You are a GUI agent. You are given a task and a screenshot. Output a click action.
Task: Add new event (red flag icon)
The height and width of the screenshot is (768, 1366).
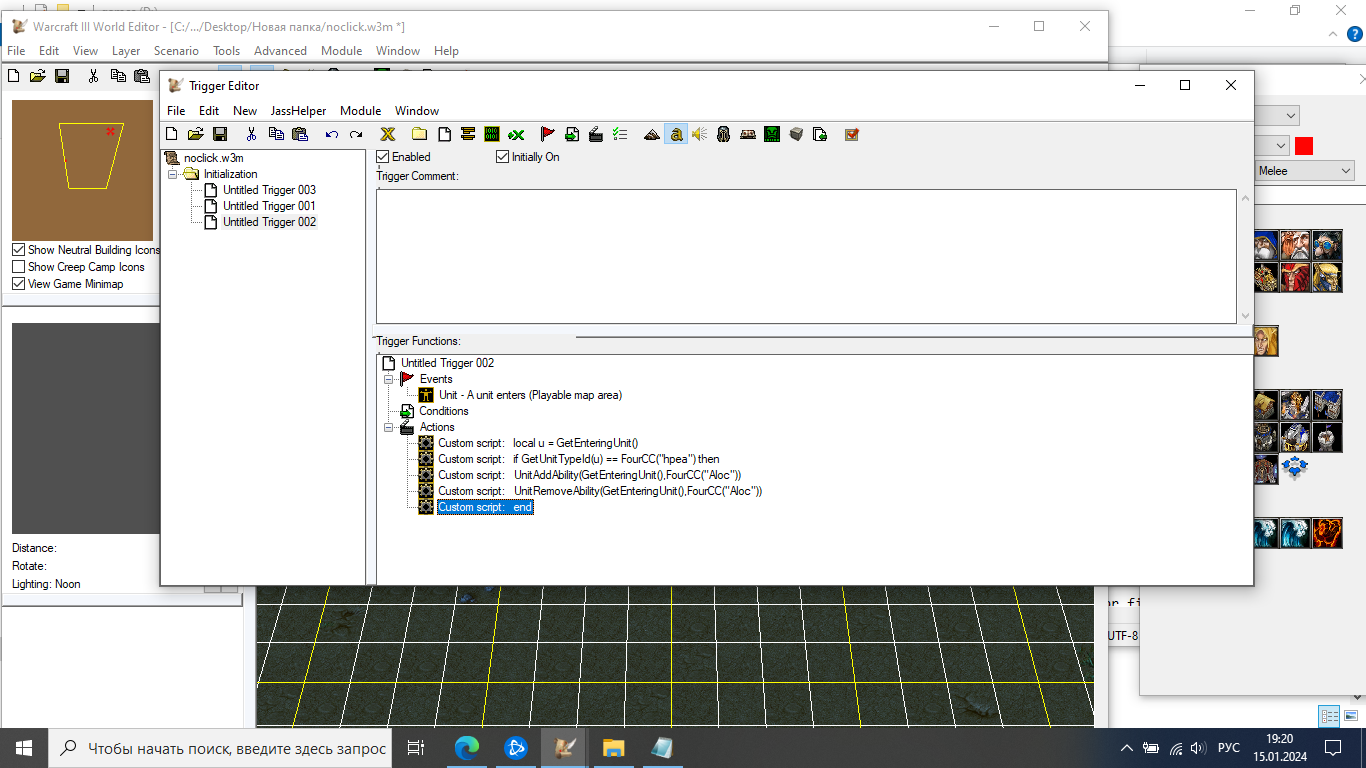(x=547, y=134)
